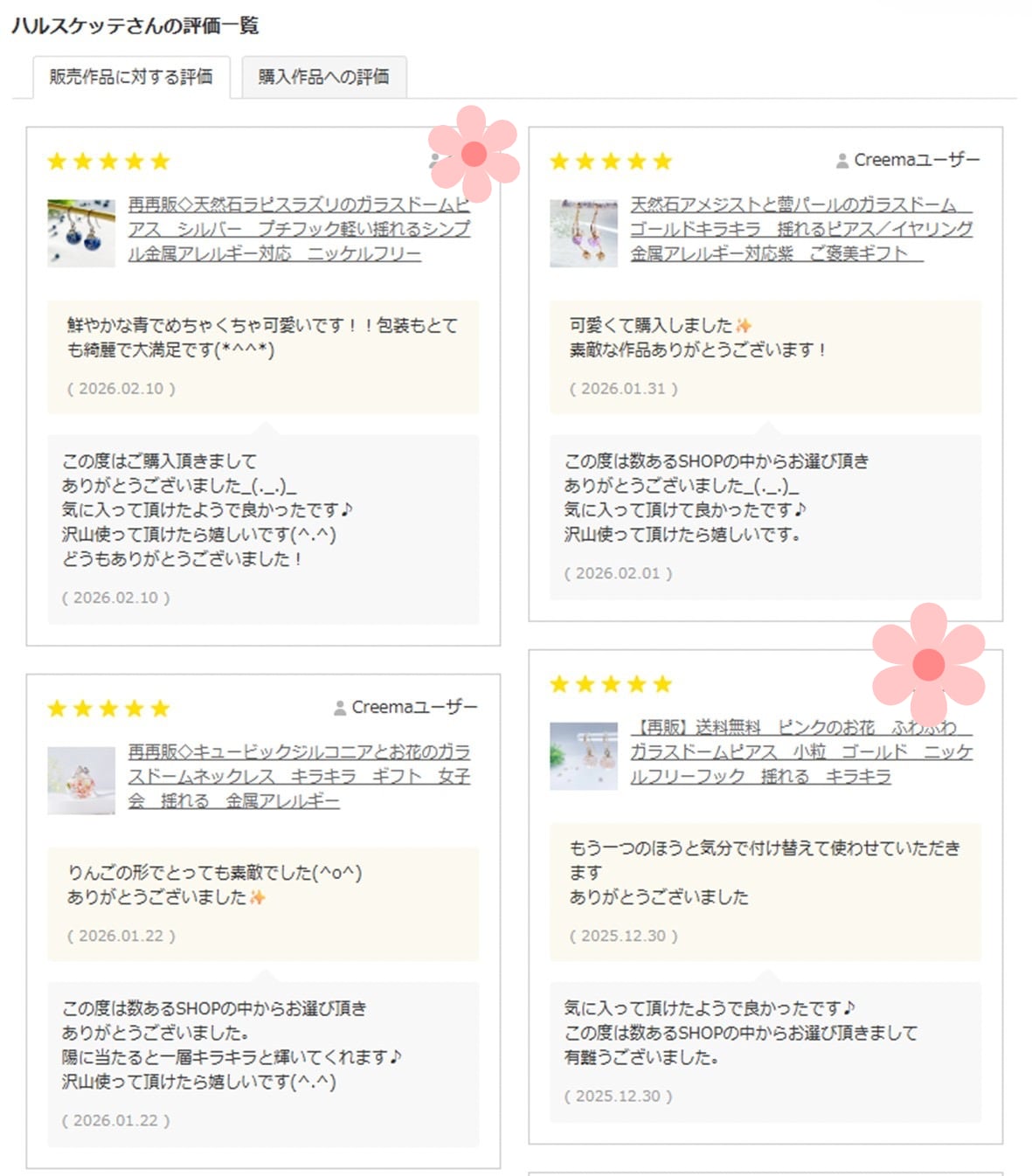Open the cubic zirconia flower necklace link
Image resolution: width=1032 pixels, height=1176 pixels.
click(299, 776)
